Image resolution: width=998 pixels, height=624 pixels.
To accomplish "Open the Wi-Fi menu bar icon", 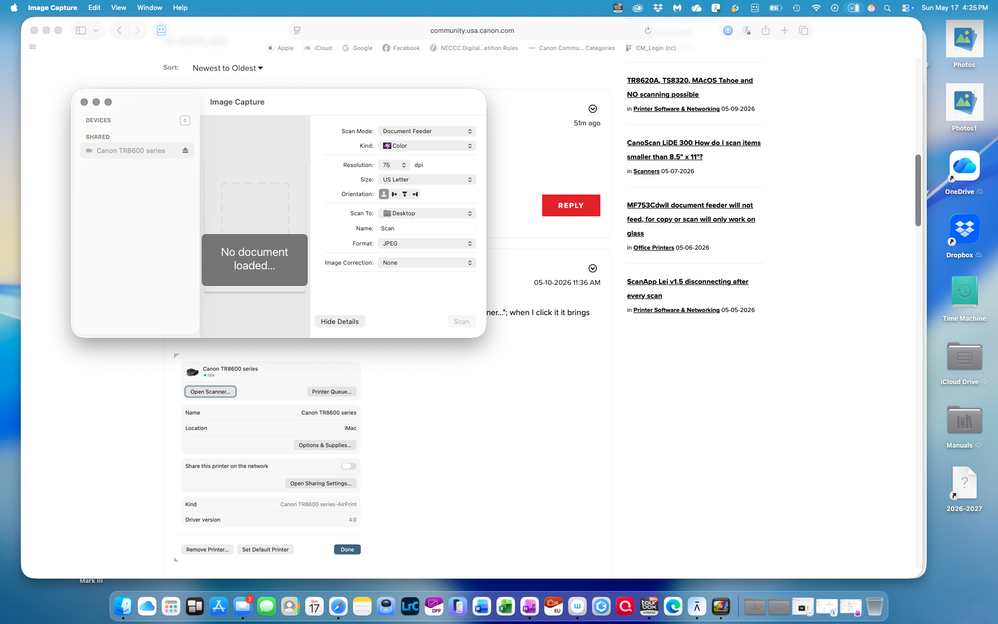I will coord(816,8).
